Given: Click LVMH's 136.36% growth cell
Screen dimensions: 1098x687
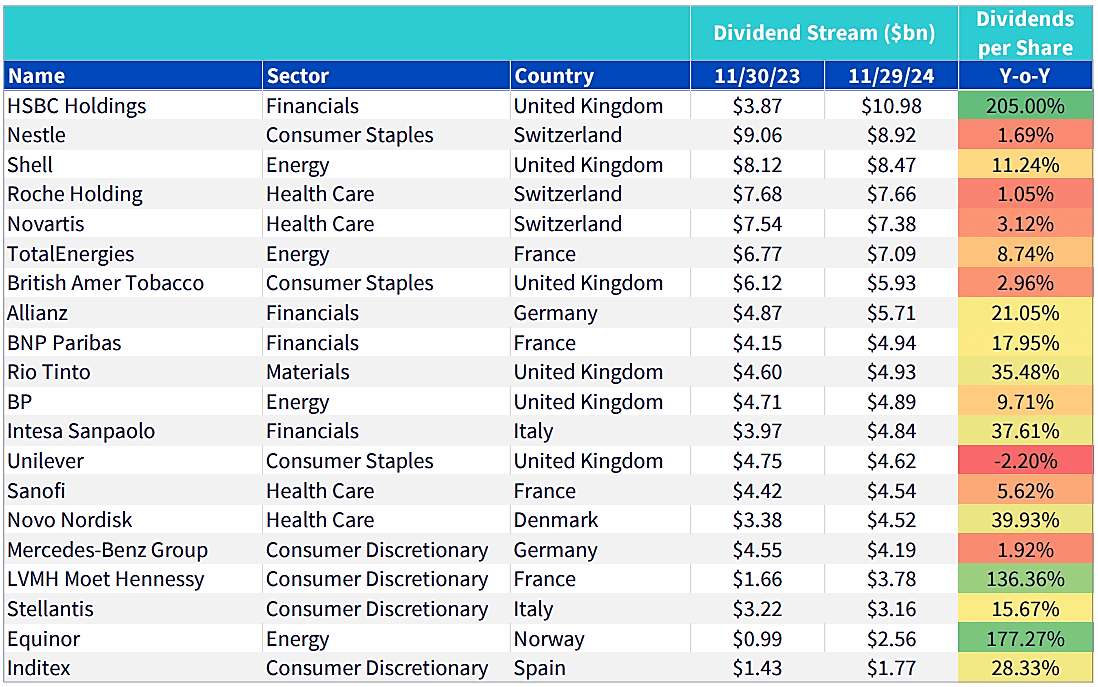Looking at the screenshot, I should pyautogui.click(x=1025, y=579).
